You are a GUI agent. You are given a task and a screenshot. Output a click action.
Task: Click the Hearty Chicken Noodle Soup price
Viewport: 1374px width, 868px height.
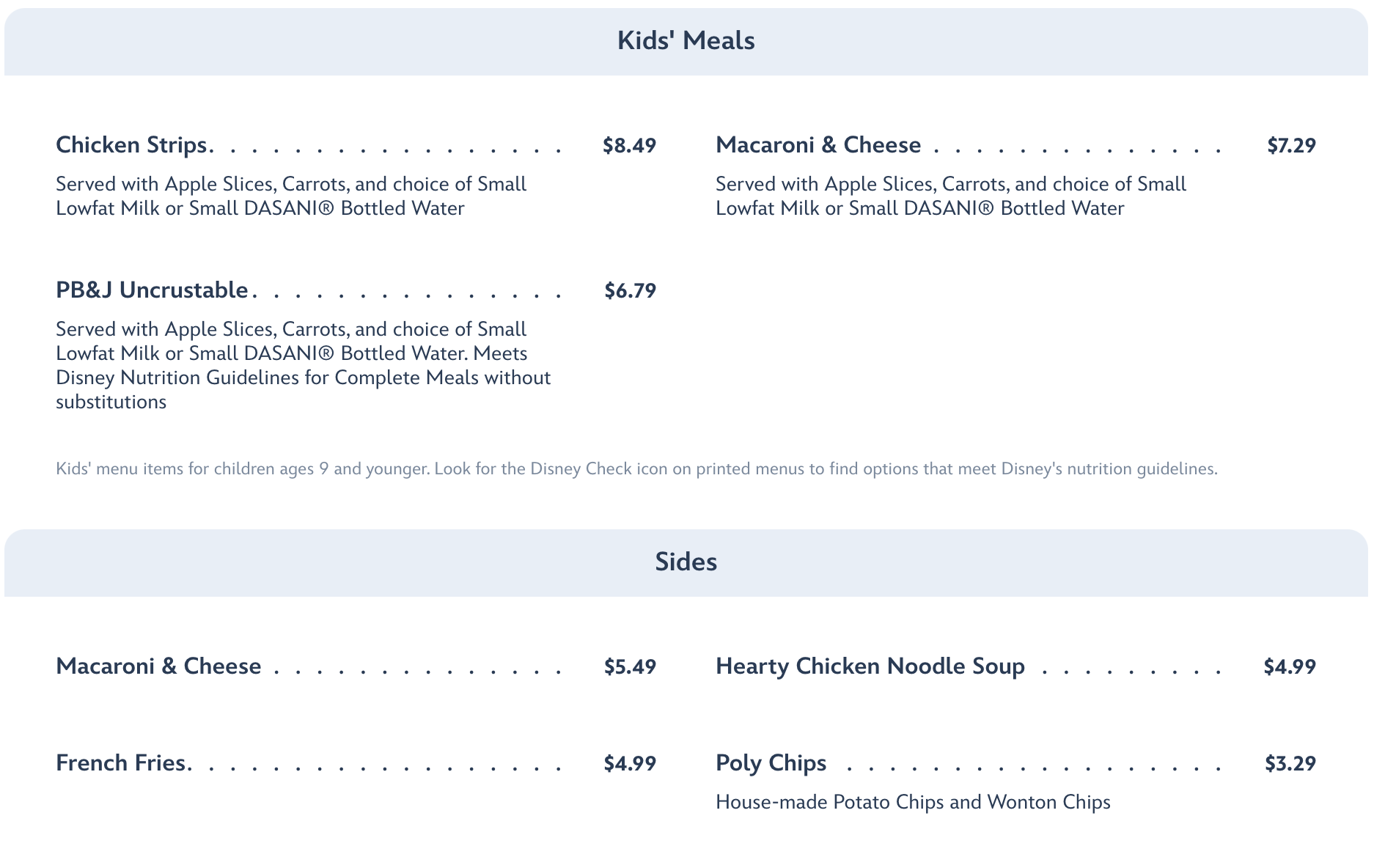click(1290, 666)
